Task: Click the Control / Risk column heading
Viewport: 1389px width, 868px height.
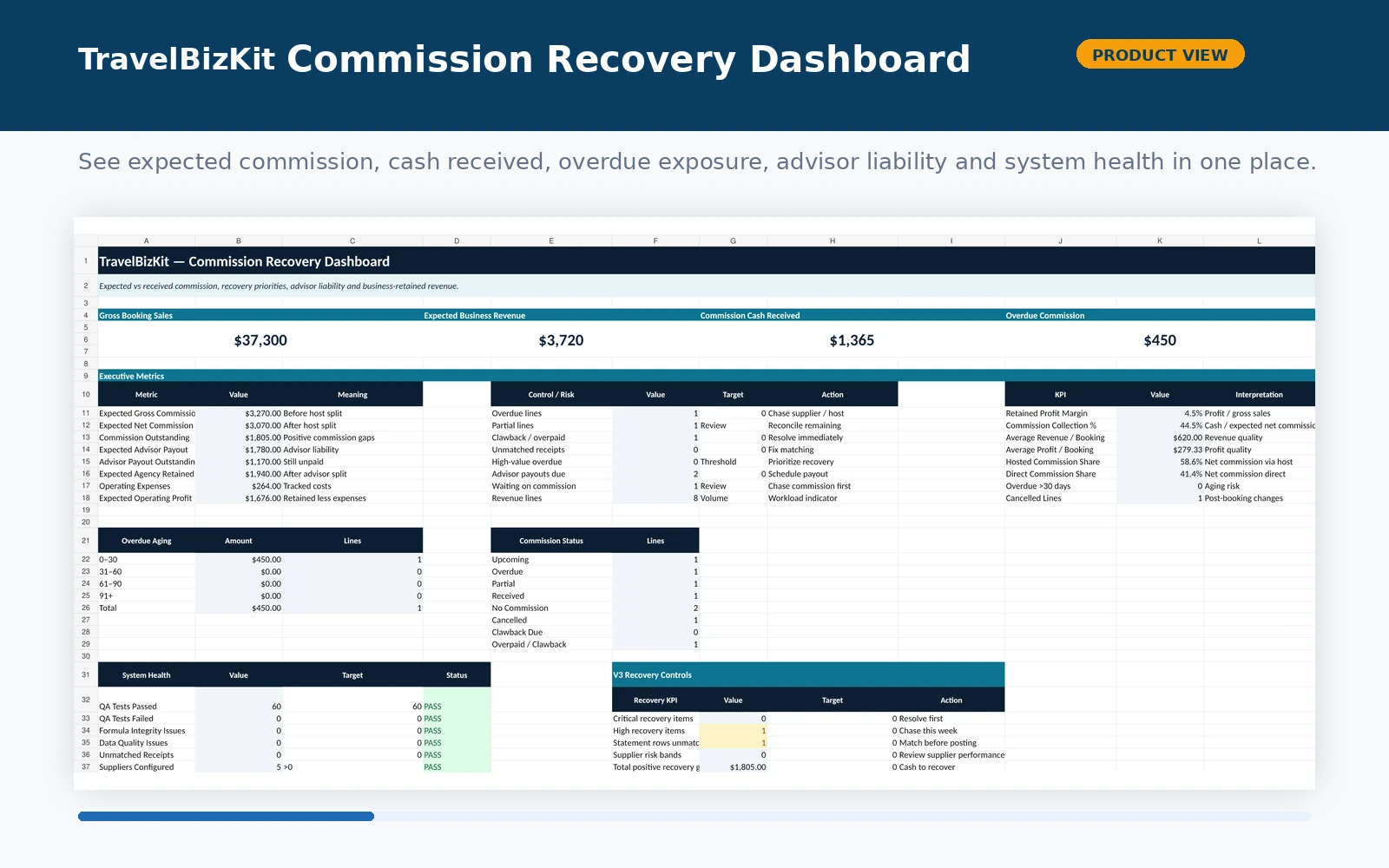Action: (x=551, y=394)
